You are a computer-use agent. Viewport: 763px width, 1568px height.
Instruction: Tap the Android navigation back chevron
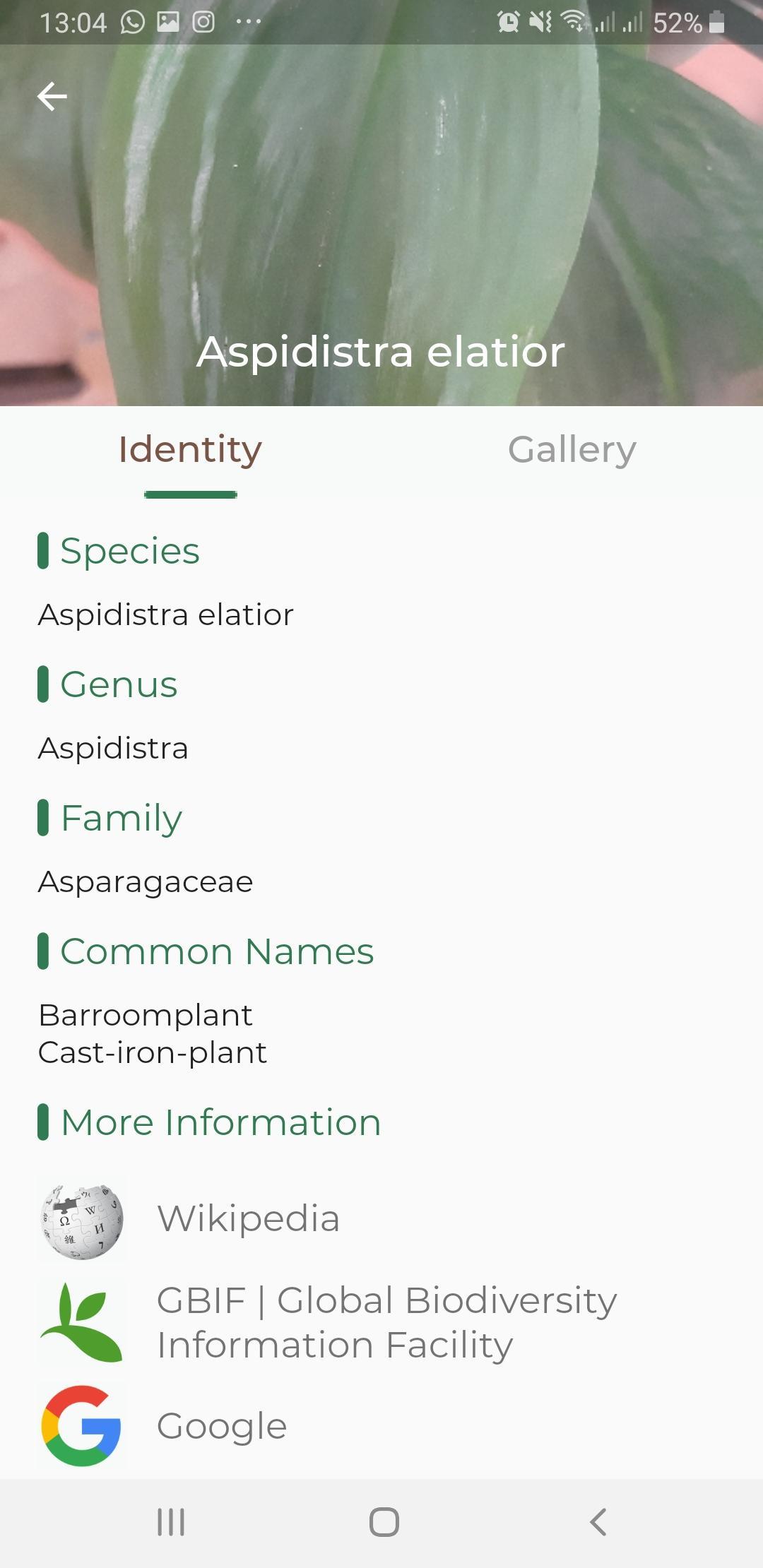(x=598, y=1521)
